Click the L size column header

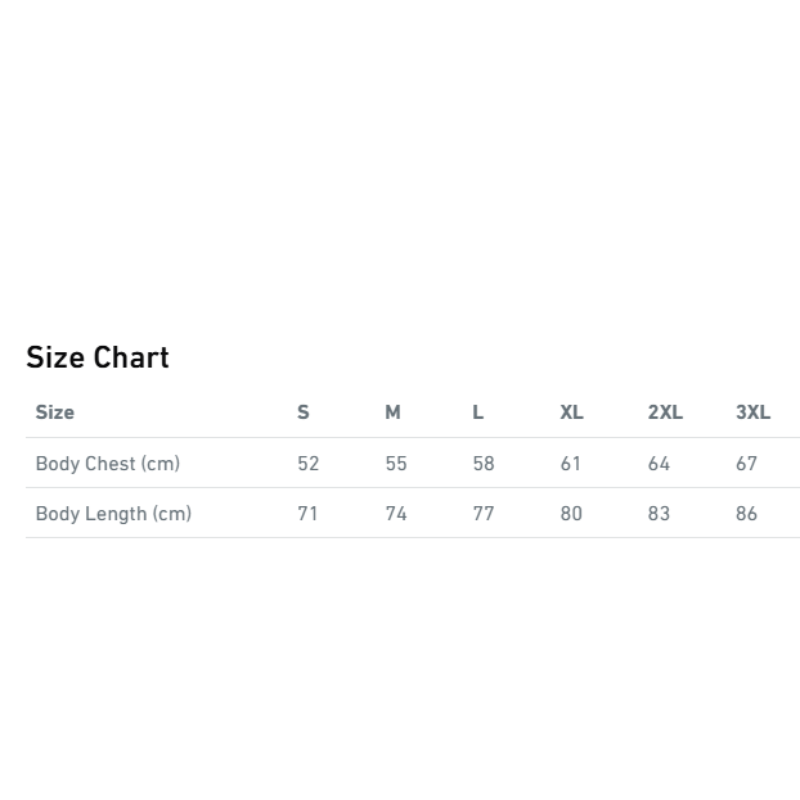point(478,412)
